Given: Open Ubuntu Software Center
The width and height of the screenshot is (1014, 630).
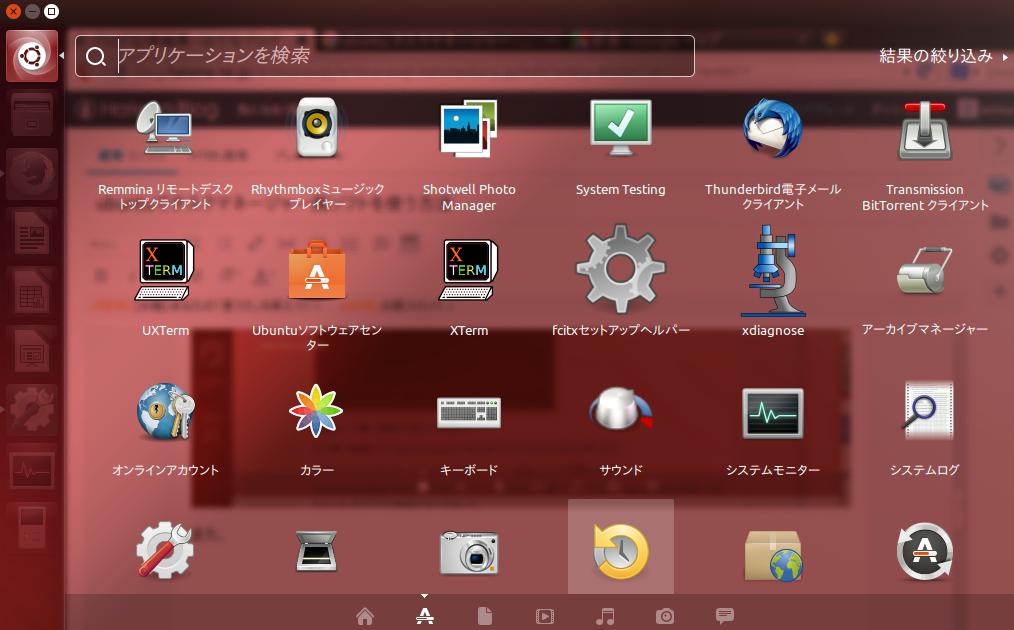Looking at the screenshot, I should coord(317,270).
